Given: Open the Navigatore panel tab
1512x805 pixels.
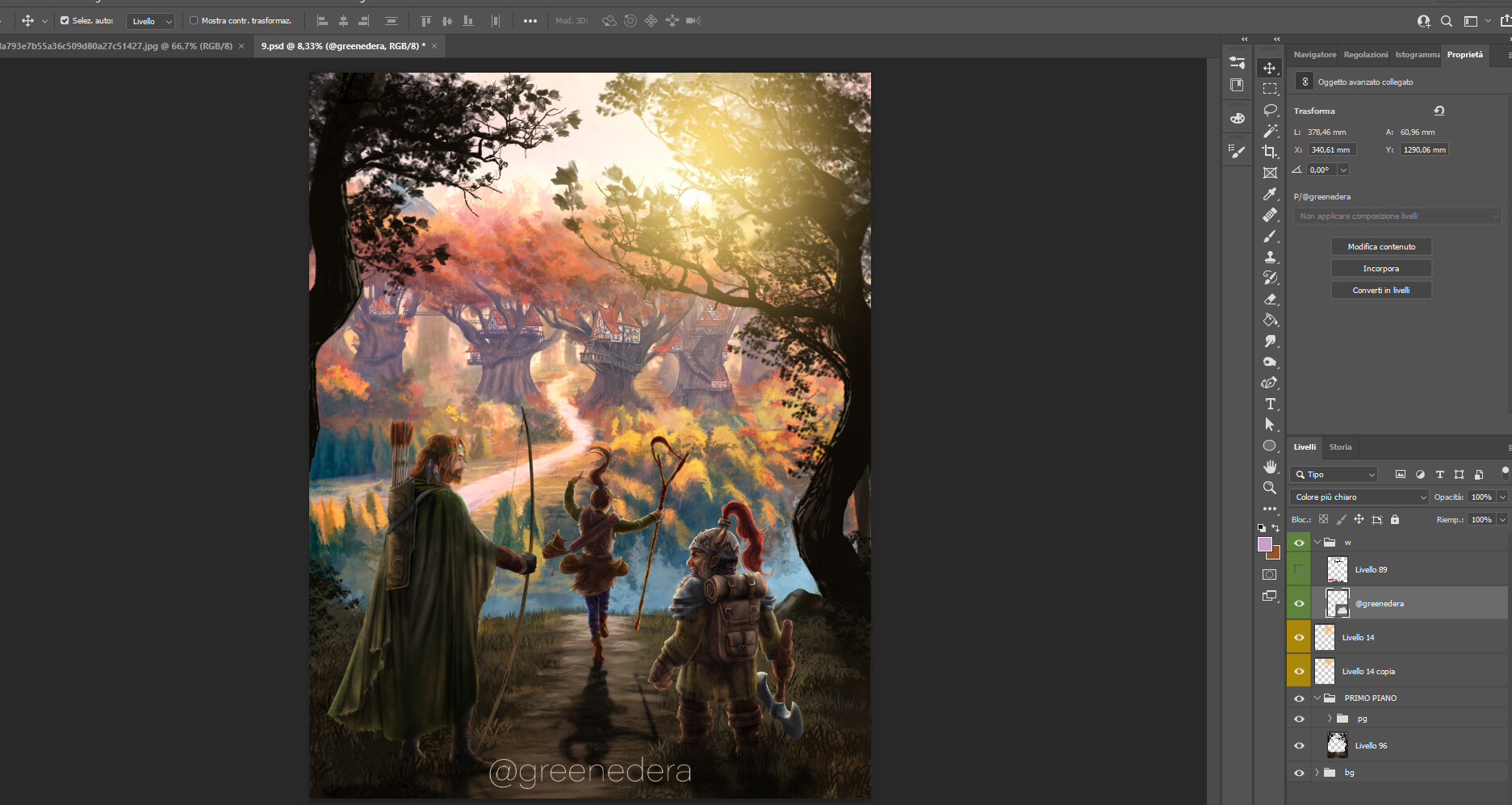Looking at the screenshot, I should 1314,55.
